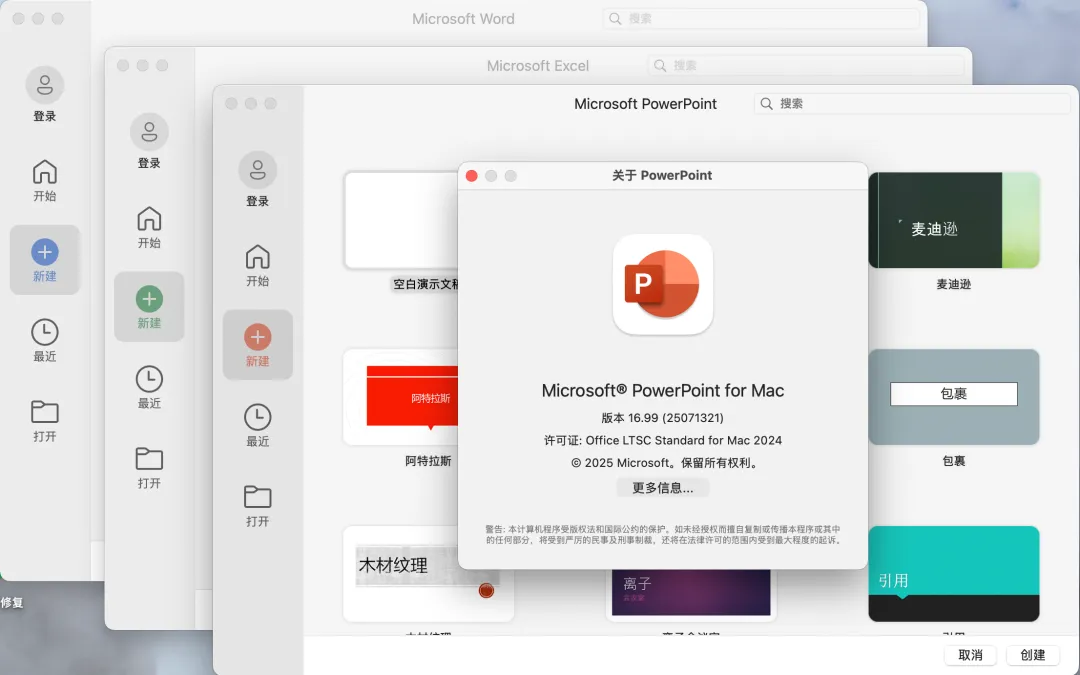Image resolution: width=1080 pixels, height=675 pixels.
Task: Click the 关于 PowerPoint dialog title
Action: (663, 176)
